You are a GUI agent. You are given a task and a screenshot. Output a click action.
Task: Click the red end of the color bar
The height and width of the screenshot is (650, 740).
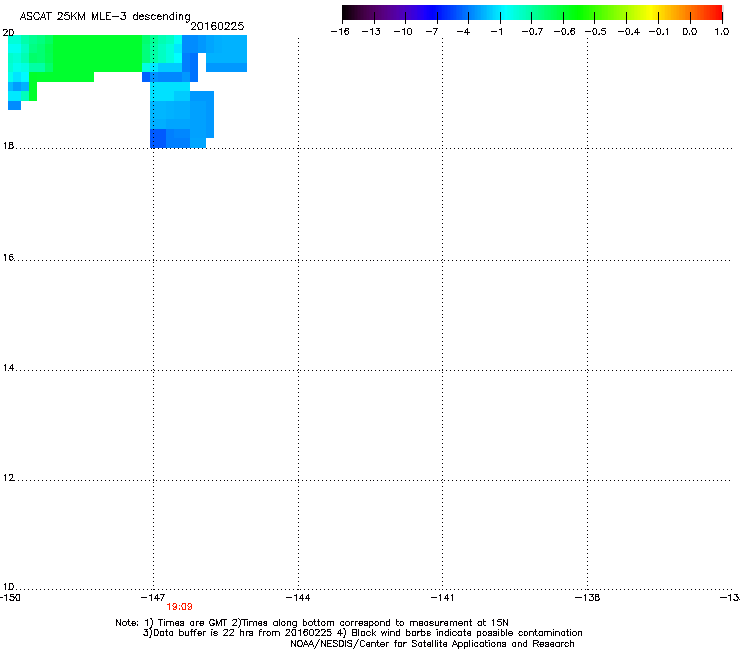click(715, 12)
